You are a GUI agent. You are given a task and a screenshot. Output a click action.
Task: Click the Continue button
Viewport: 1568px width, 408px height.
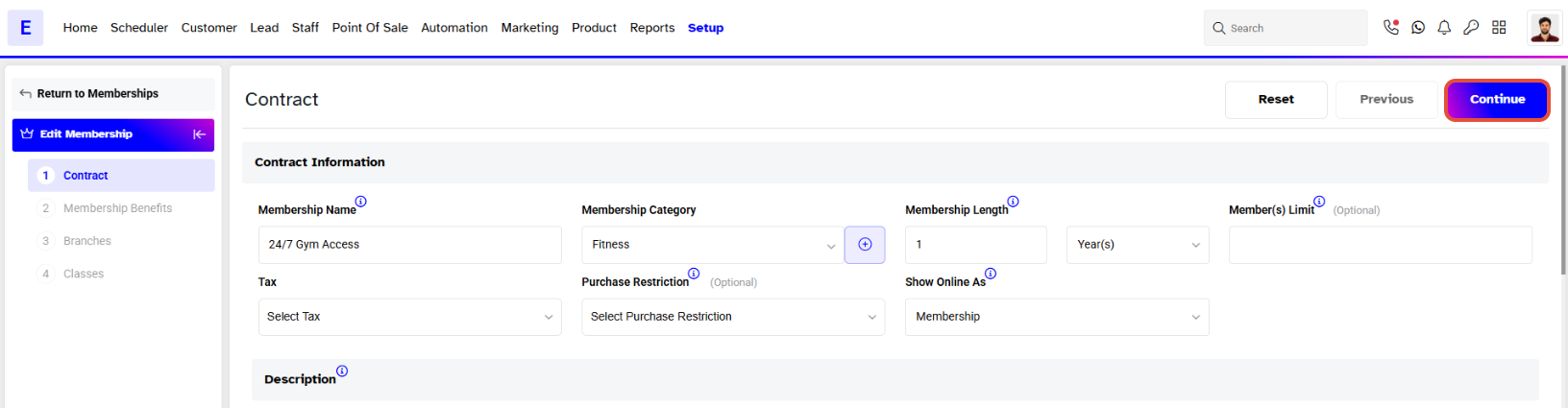1497,100
